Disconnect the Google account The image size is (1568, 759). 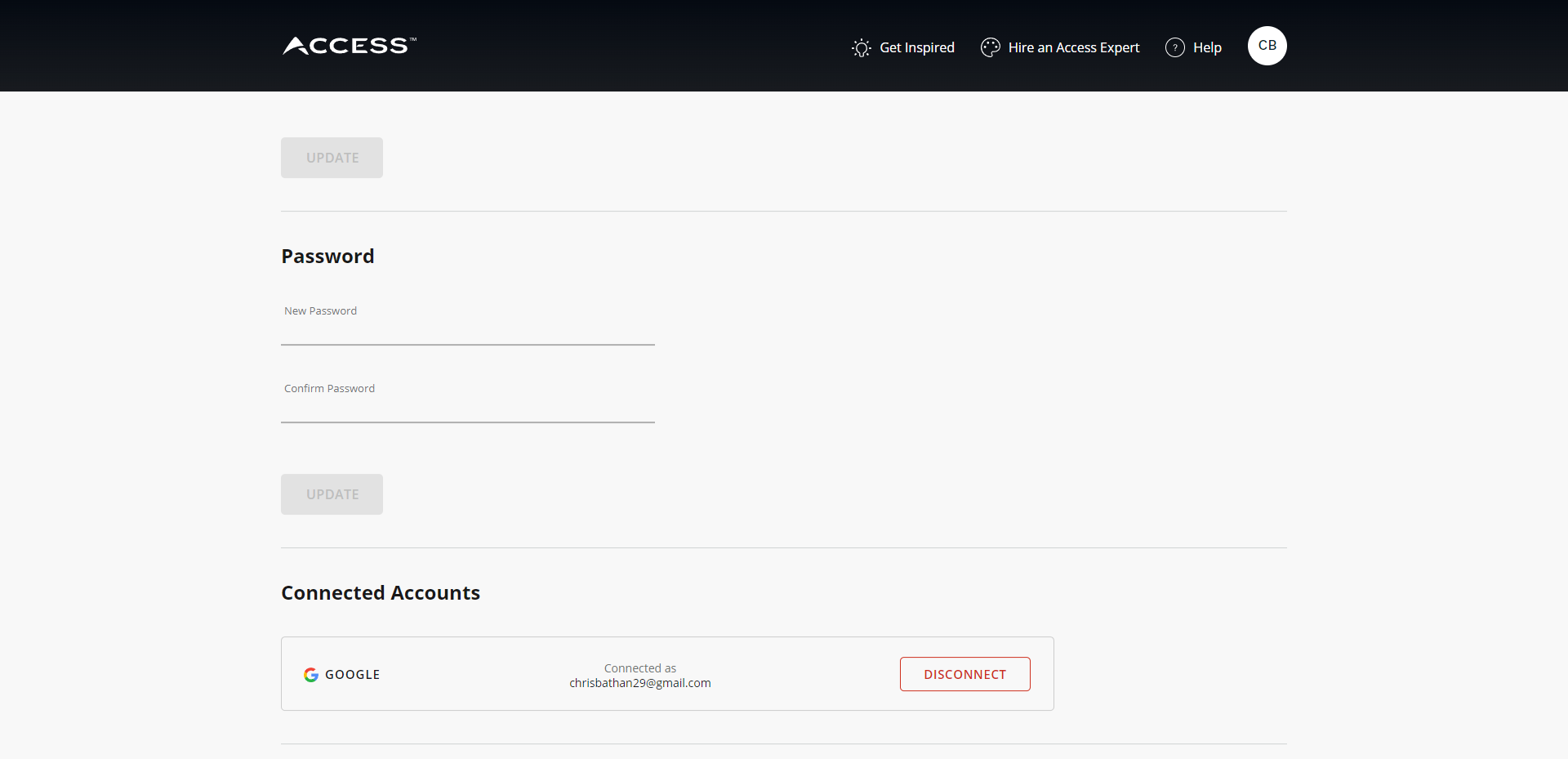click(964, 674)
